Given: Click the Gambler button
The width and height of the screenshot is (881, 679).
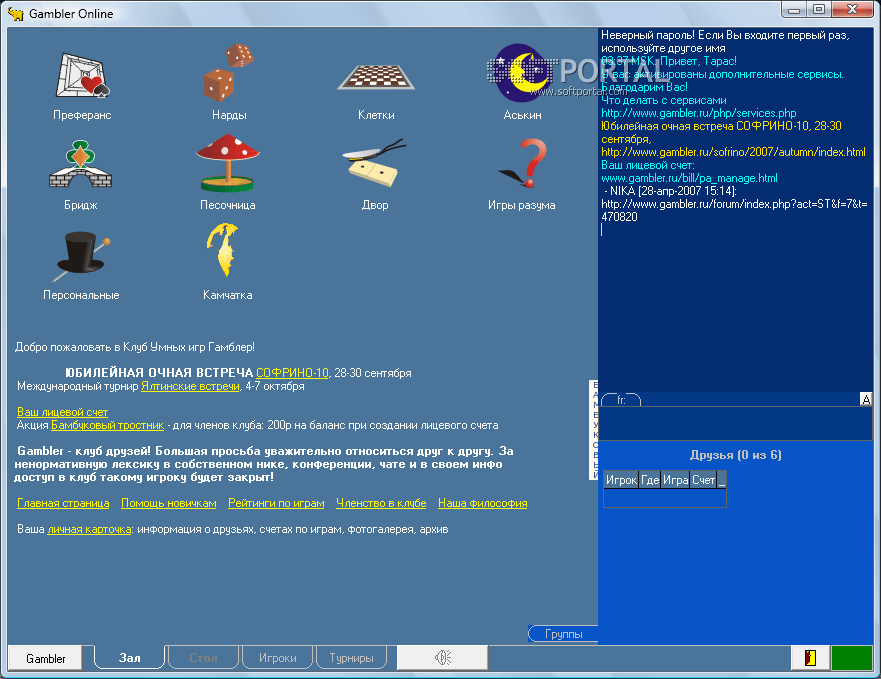Looking at the screenshot, I should click(x=46, y=658).
